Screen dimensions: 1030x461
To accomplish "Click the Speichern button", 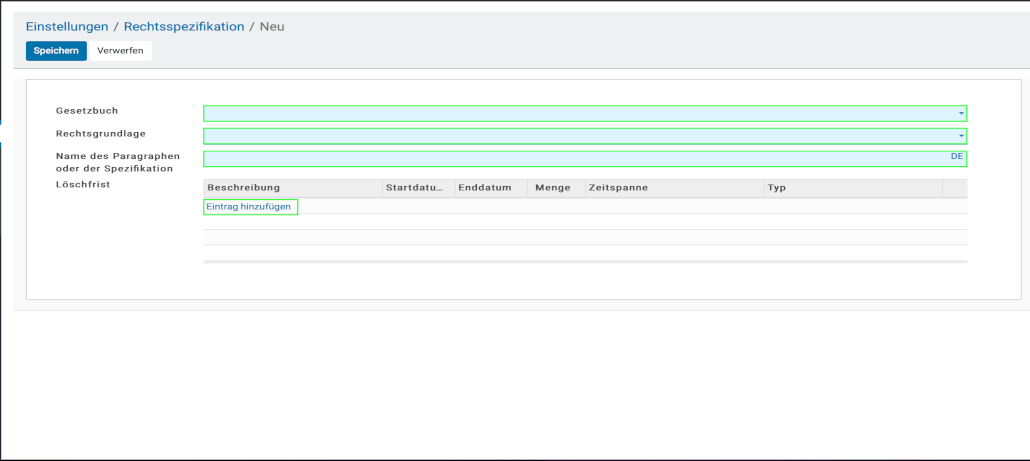I will pos(56,51).
